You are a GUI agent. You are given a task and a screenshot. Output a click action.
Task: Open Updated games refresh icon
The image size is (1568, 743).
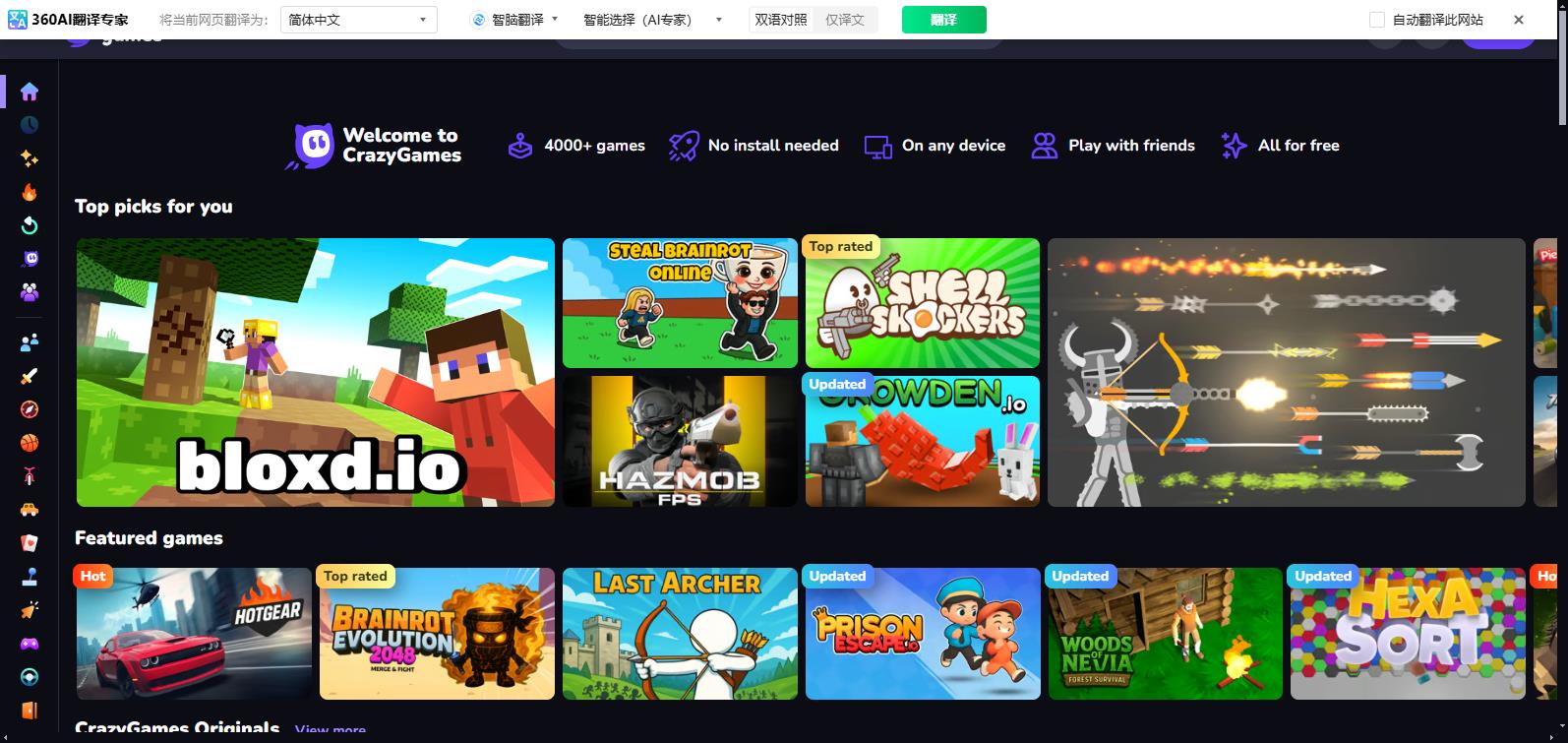pyautogui.click(x=30, y=225)
